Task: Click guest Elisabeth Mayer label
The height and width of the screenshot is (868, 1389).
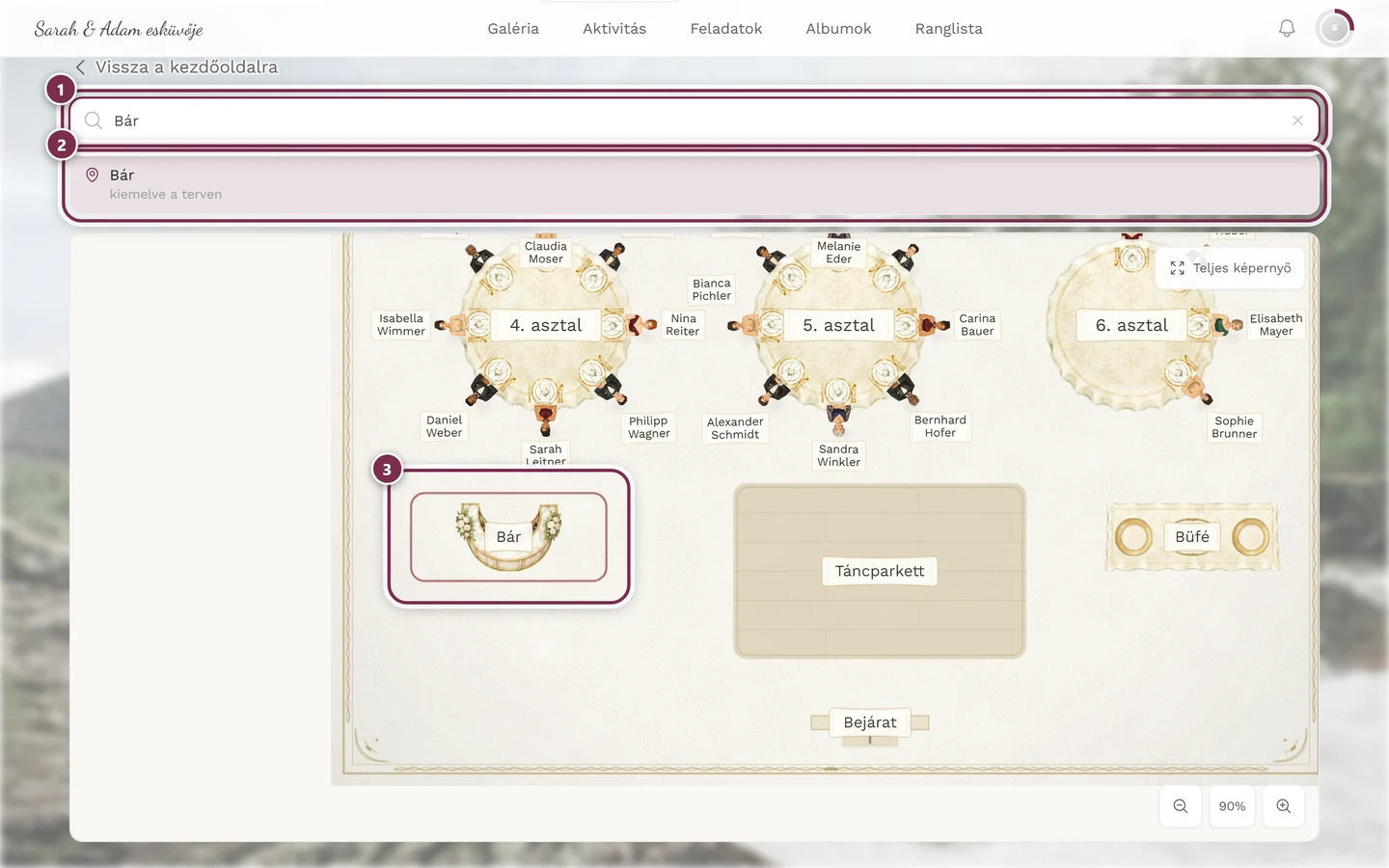Action: (x=1276, y=325)
